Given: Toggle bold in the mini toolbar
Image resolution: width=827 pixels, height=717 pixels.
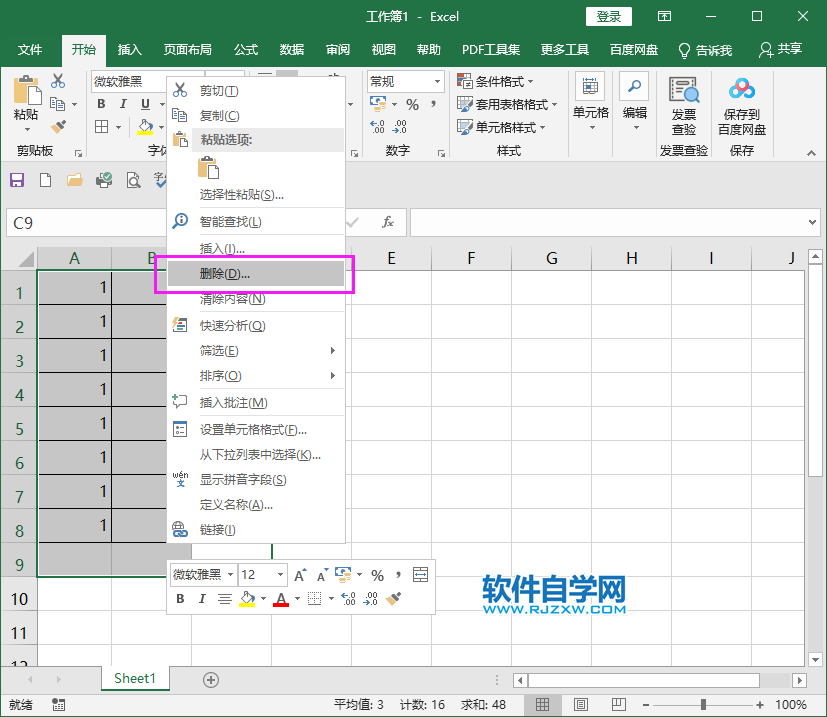Looking at the screenshot, I should click(181, 597).
